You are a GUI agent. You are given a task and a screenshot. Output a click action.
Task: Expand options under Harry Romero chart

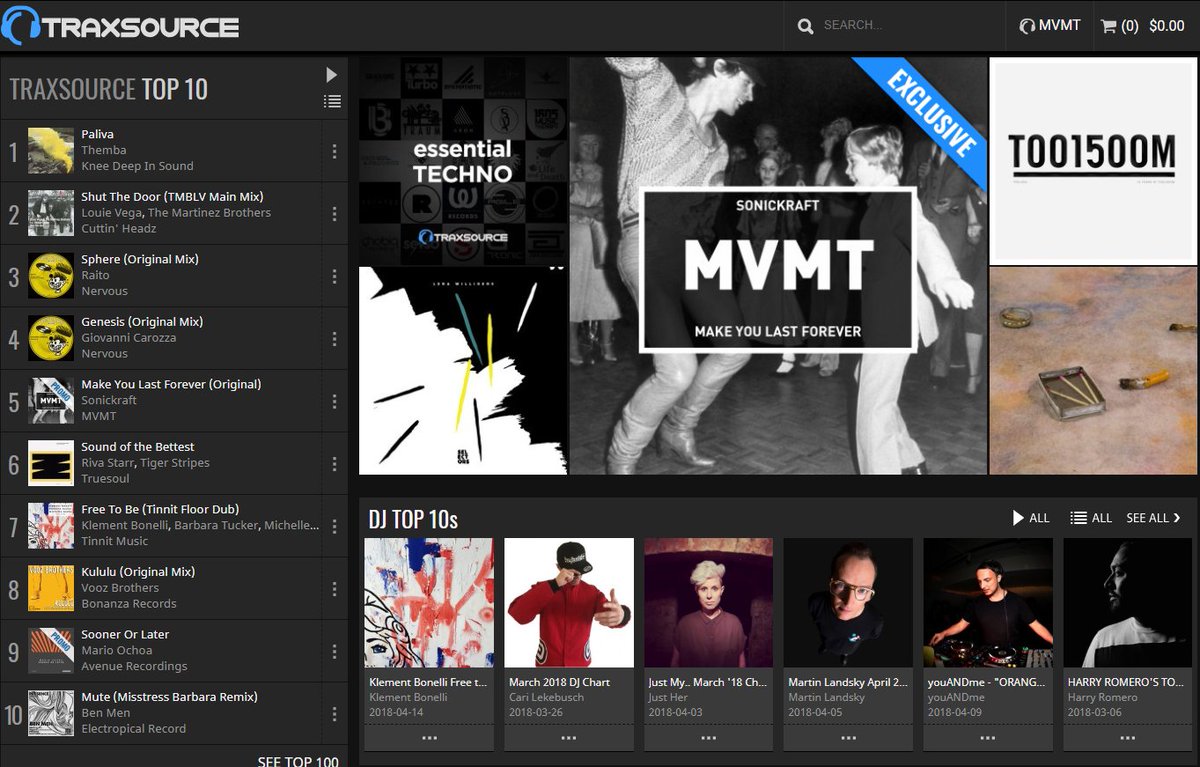pos(1128,738)
